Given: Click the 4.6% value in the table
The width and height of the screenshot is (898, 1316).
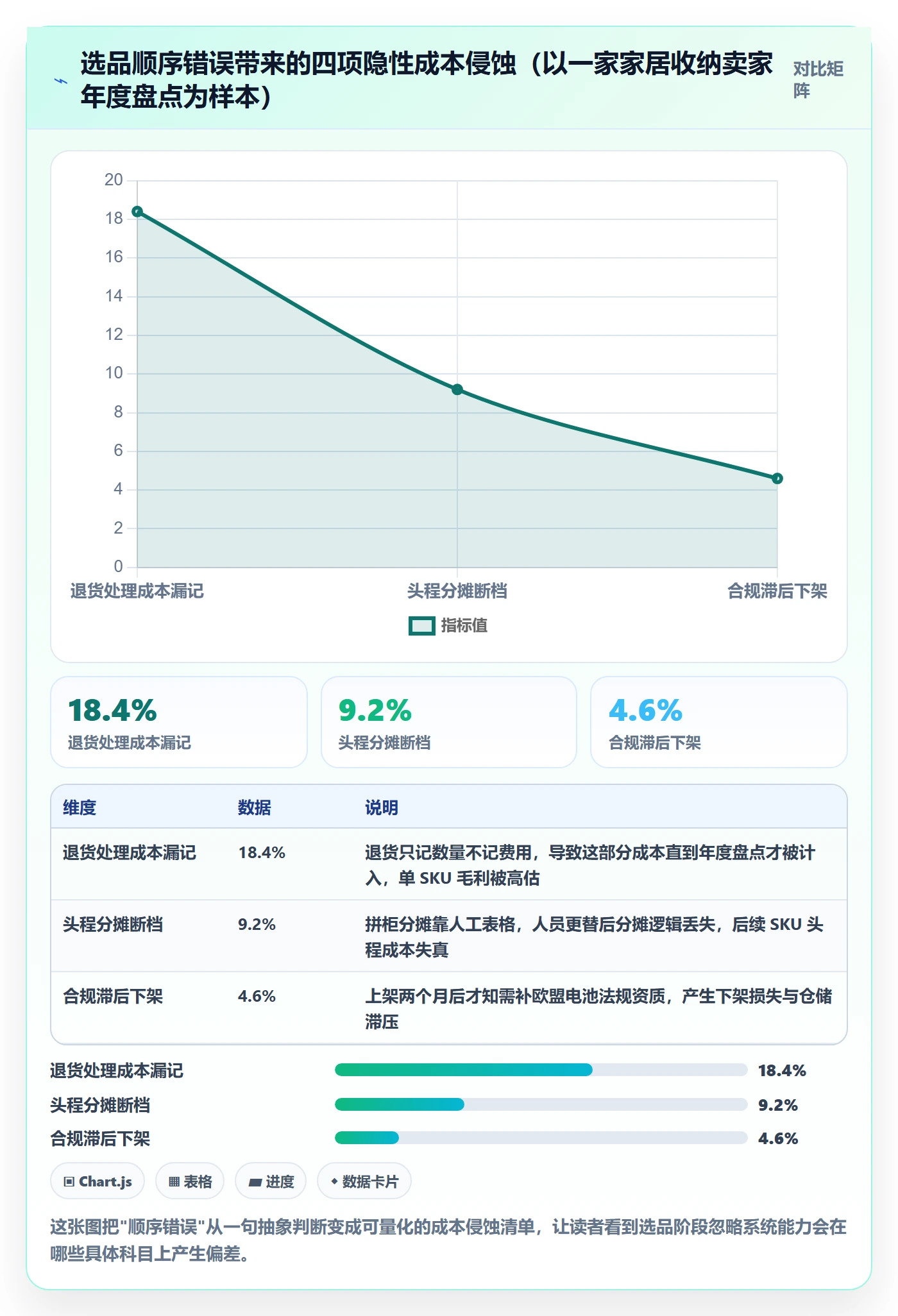Looking at the screenshot, I should 257,996.
